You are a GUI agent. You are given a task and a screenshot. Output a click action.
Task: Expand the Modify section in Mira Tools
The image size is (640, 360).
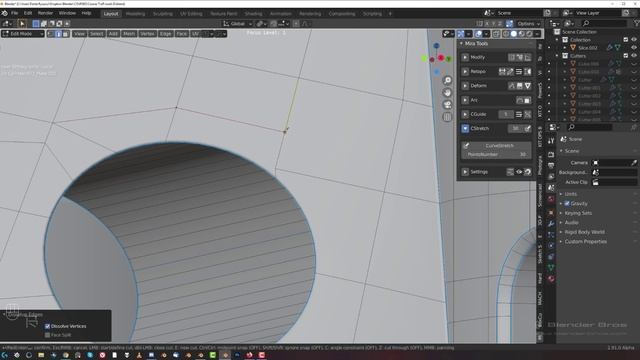coord(465,57)
